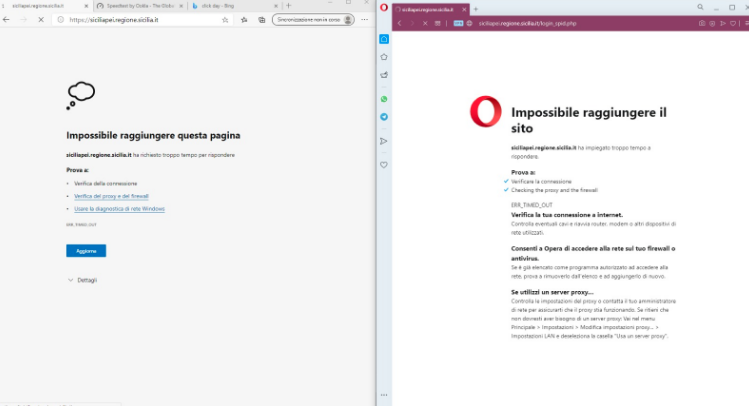
Task: Open bookmarks heart in Opera sidebar
Action: pos(384,165)
